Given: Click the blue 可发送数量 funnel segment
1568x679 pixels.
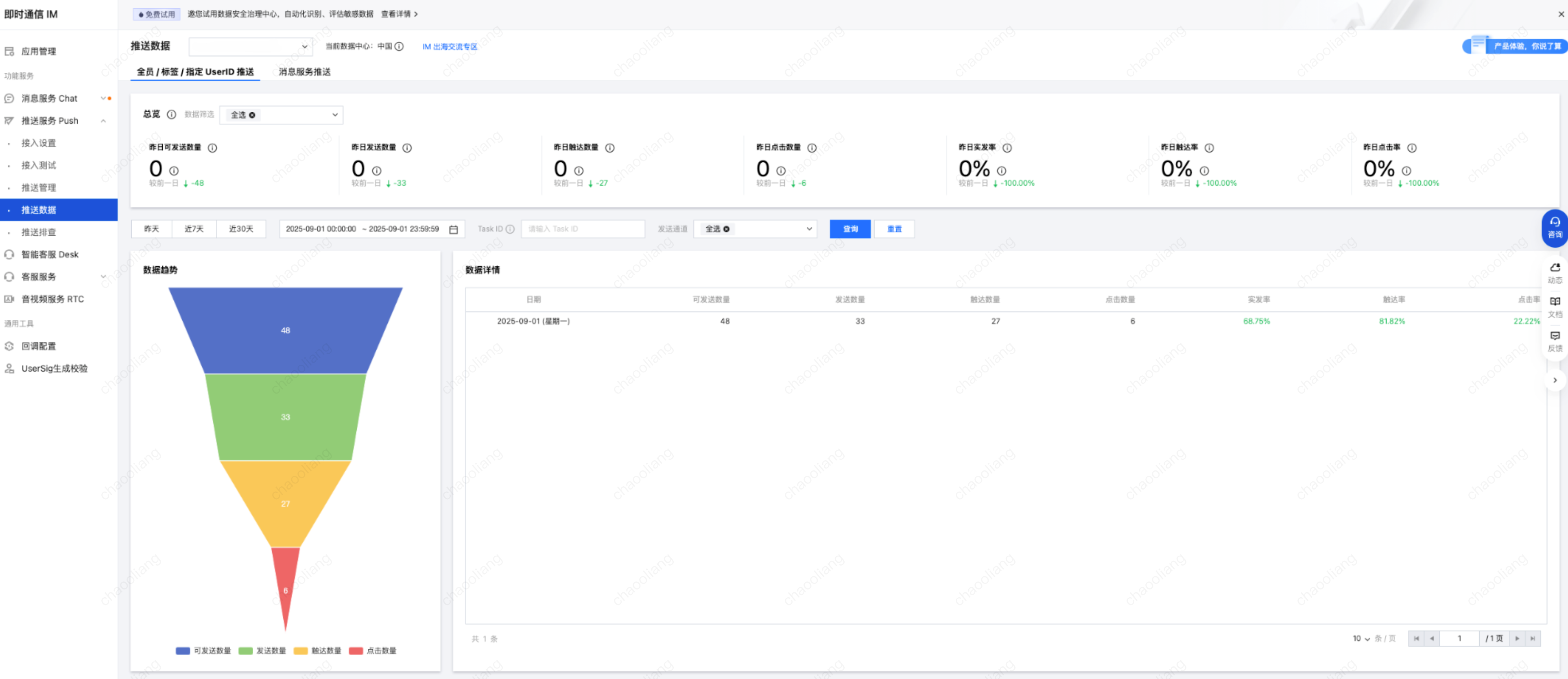Looking at the screenshot, I should pyautogui.click(x=285, y=331).
